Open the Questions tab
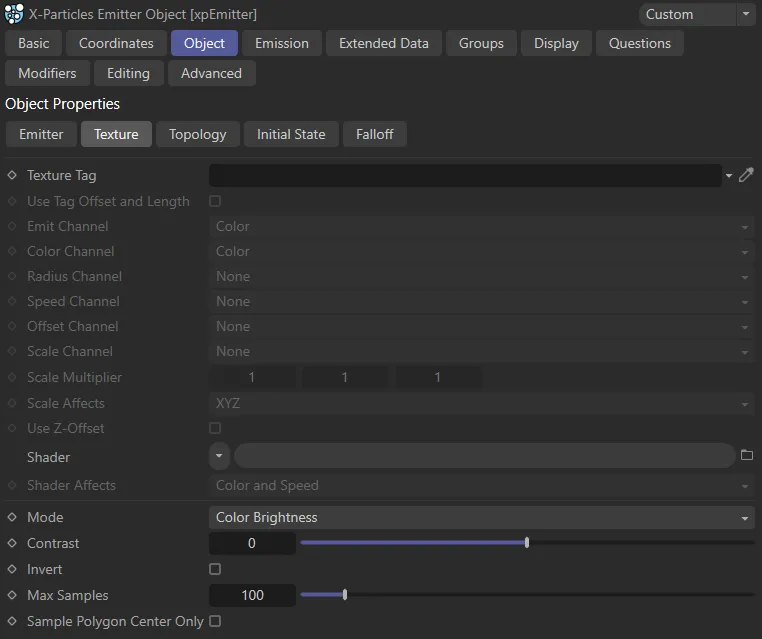The height and width of the screenshot is (639, 762). tap(640, 43)
